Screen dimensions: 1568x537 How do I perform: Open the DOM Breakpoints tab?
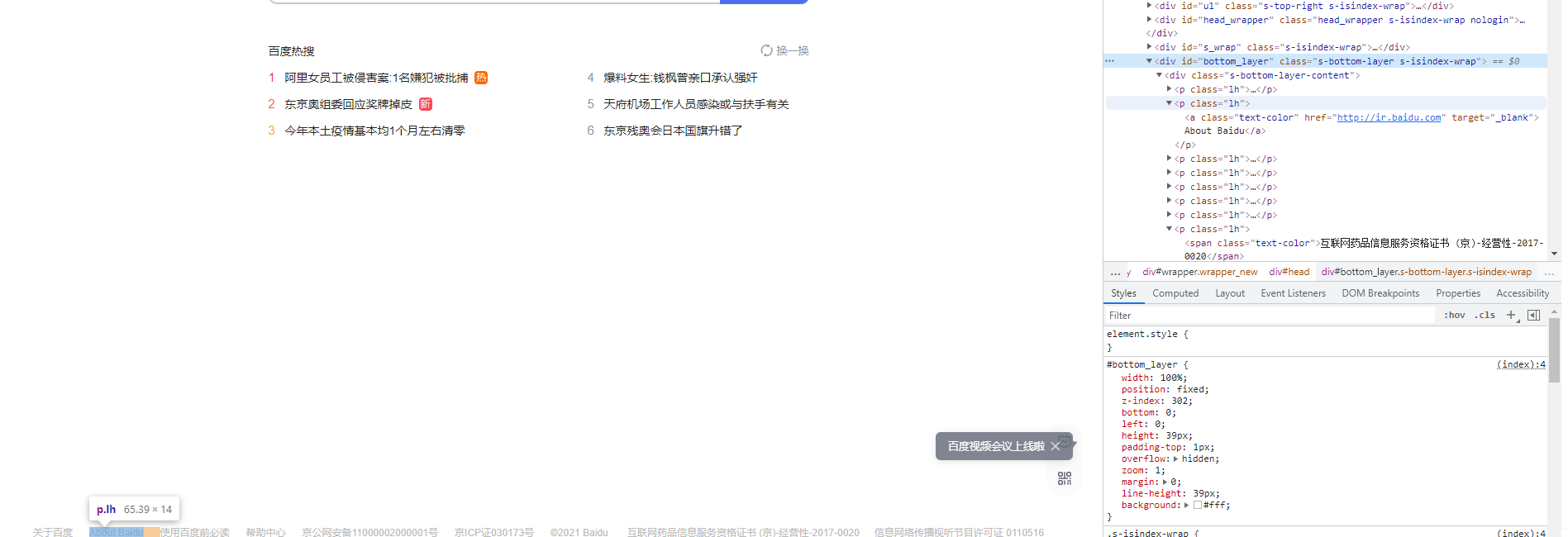coord(1380,293)
